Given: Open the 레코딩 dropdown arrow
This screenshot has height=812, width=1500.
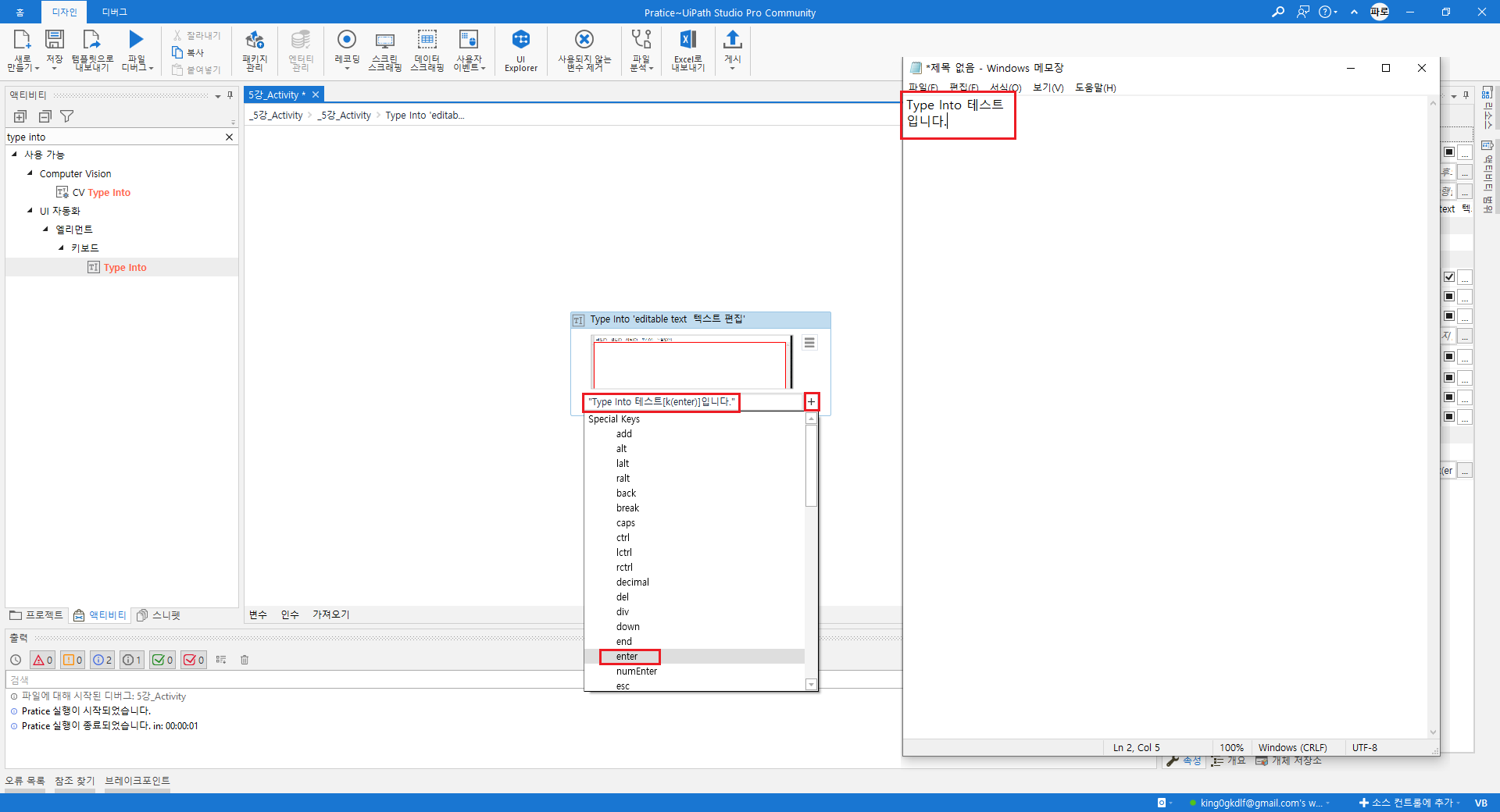Looking at the screenshot, I should [347, 69].
